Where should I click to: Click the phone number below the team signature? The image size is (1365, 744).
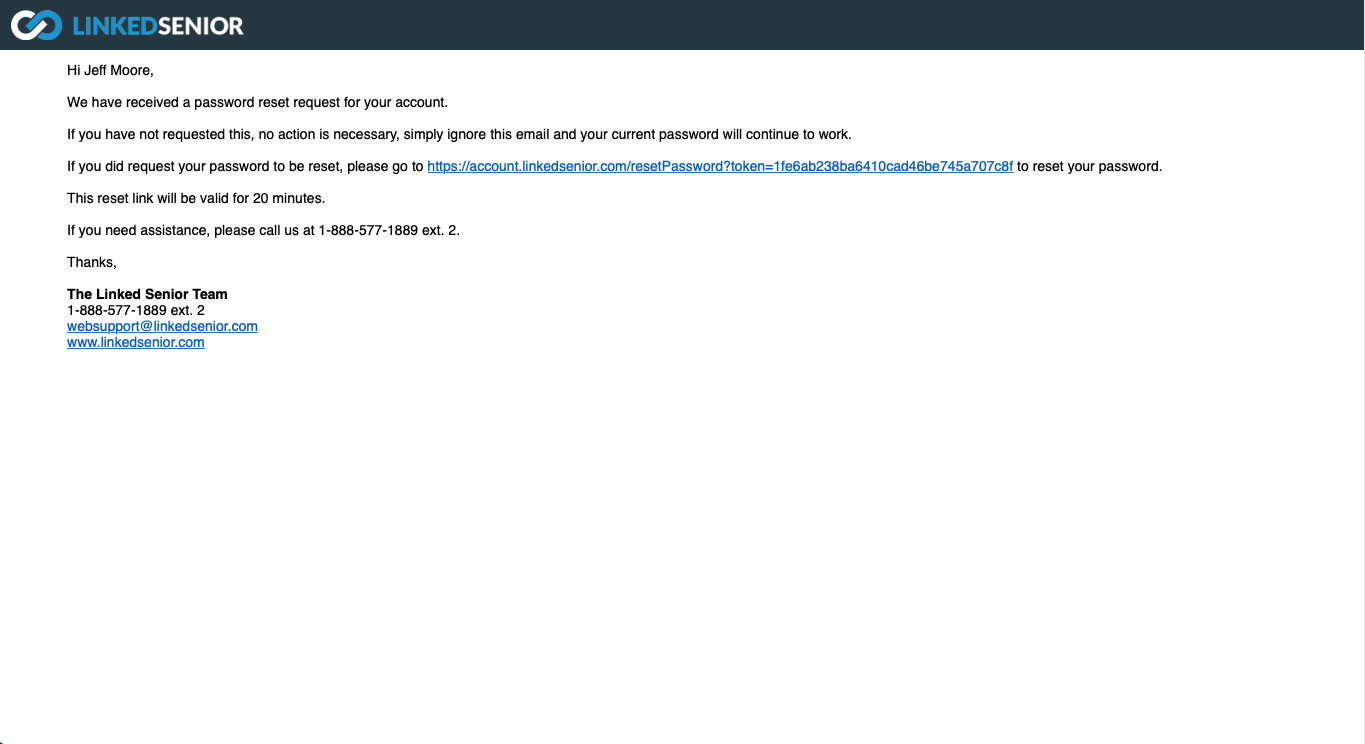tap(135, 310)
